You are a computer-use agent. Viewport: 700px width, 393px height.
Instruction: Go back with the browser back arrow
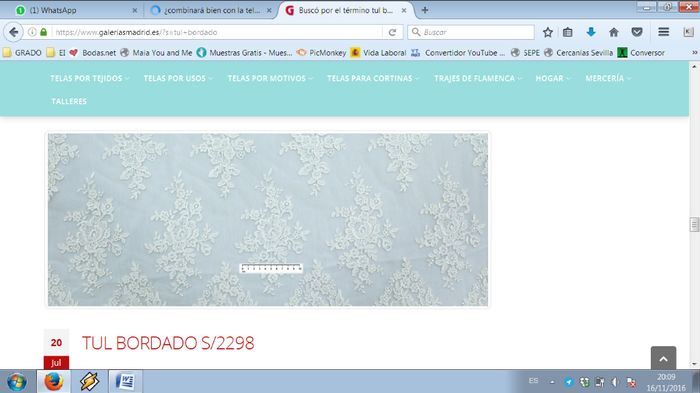point(13,32)
